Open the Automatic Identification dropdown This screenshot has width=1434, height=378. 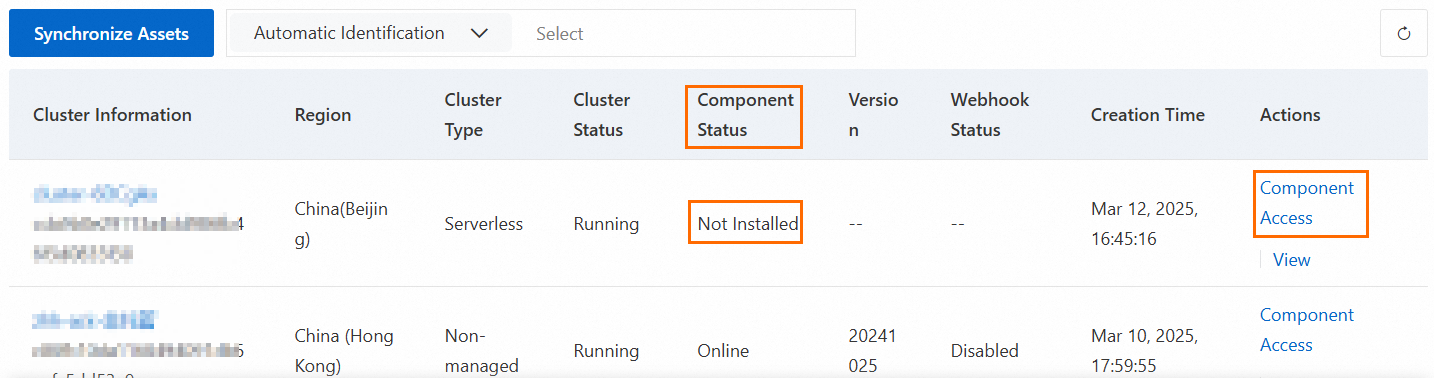tap(370, 33)
